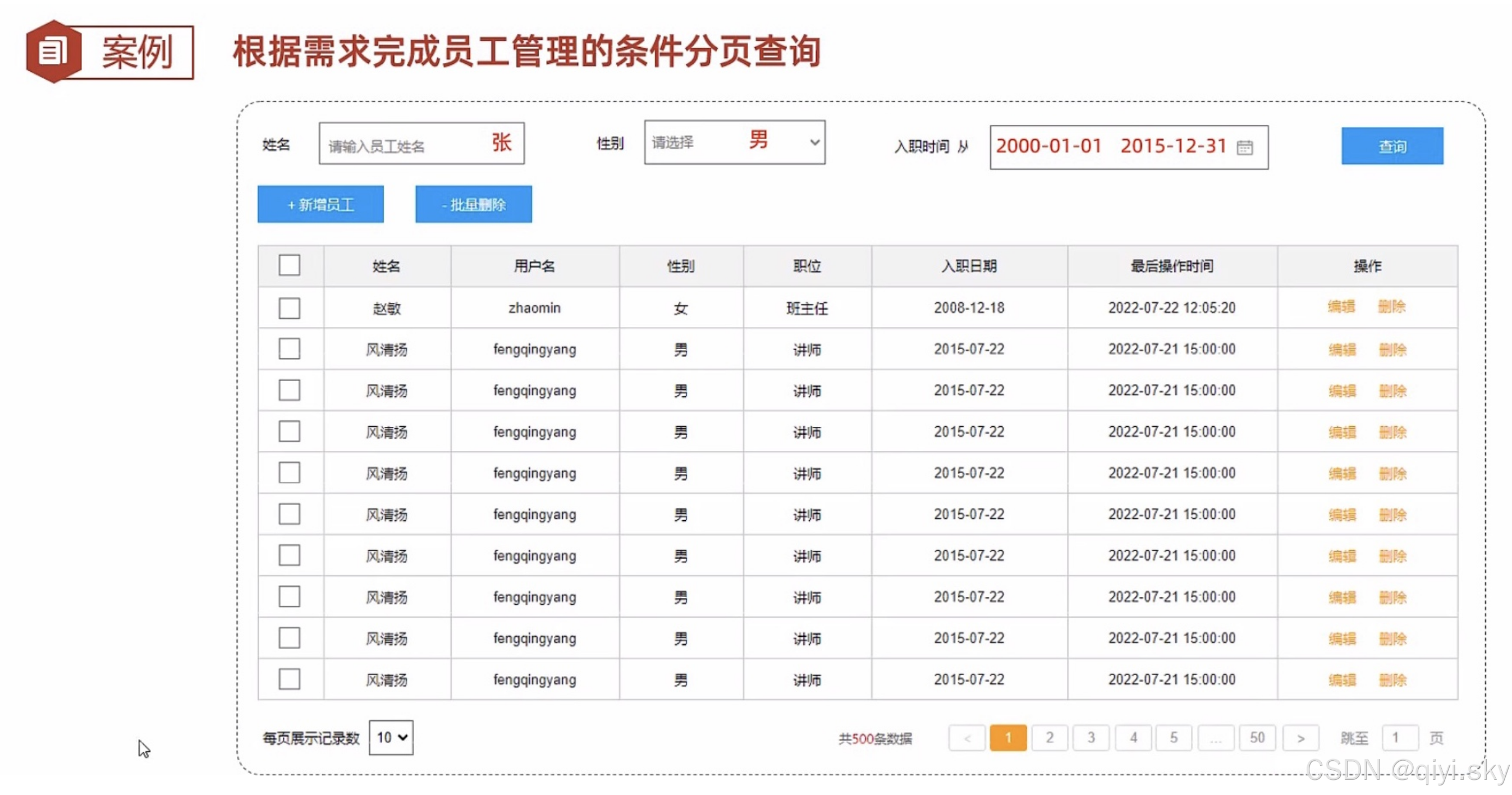
Task: Go to next page arrow
Action: [1300, 738]
